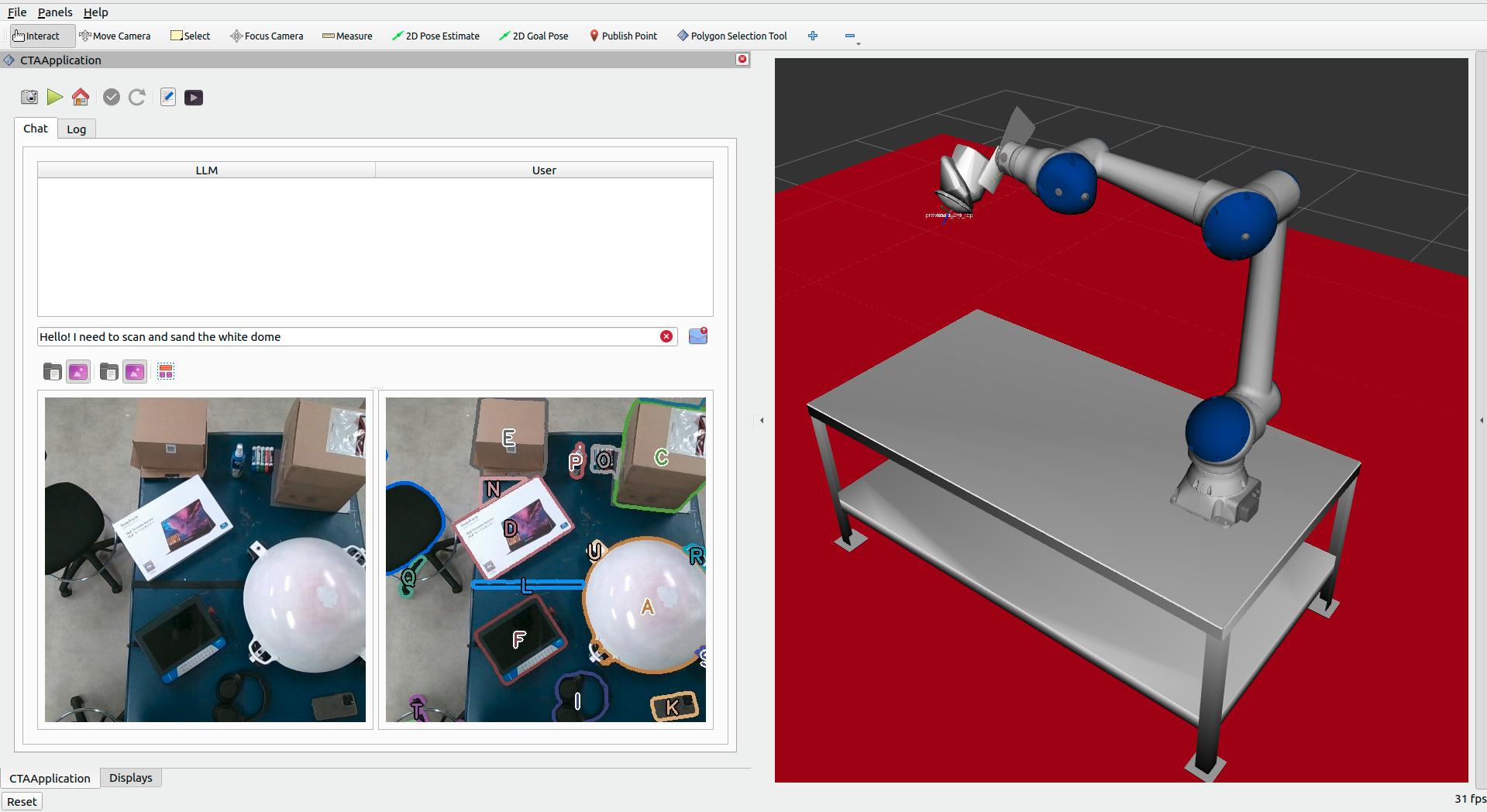Image resolution: width=1487 pixels, height=812 pixels.
Task: Activate the Publish Point tool
Action: 623,36
